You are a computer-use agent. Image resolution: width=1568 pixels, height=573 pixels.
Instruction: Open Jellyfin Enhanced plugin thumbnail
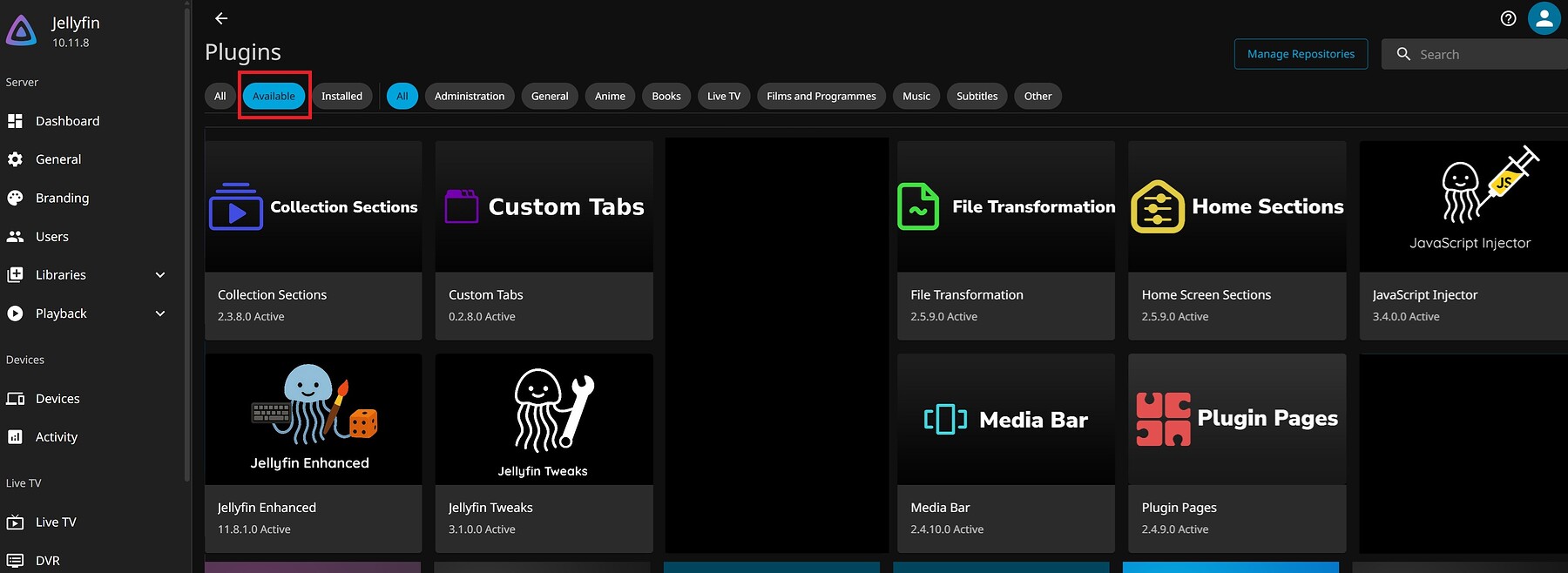pyautogui.click(x=314, y=419)
